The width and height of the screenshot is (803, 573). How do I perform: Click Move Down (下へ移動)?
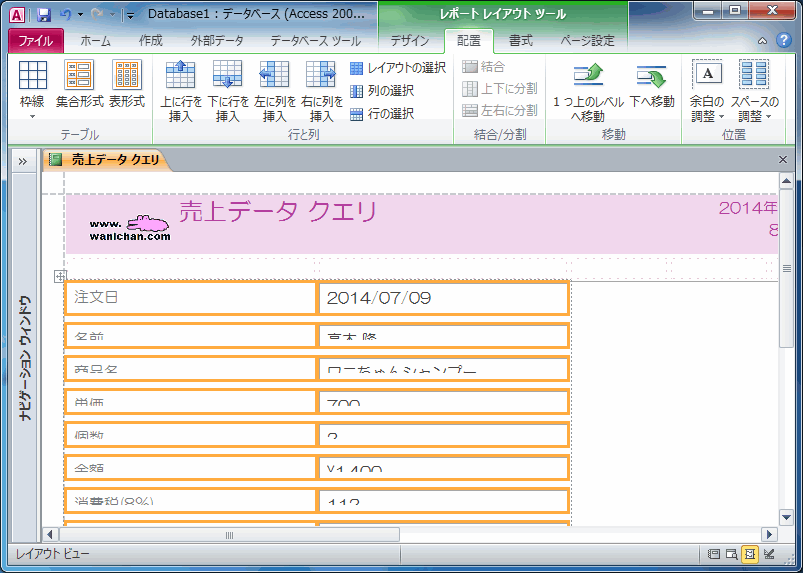click(652, 86)
